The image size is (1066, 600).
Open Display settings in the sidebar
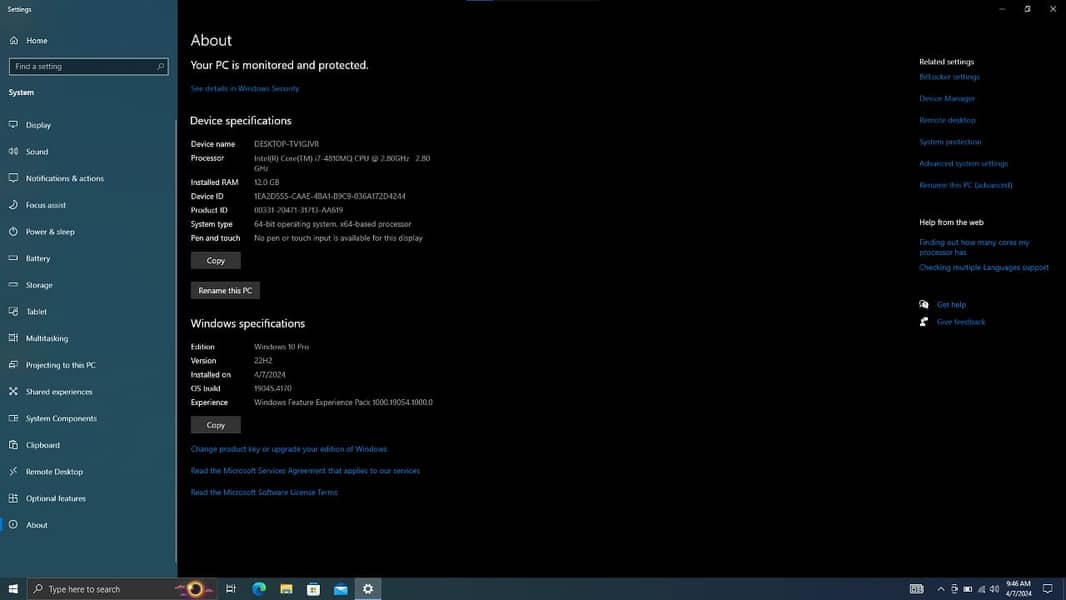[x=38, y=125]
